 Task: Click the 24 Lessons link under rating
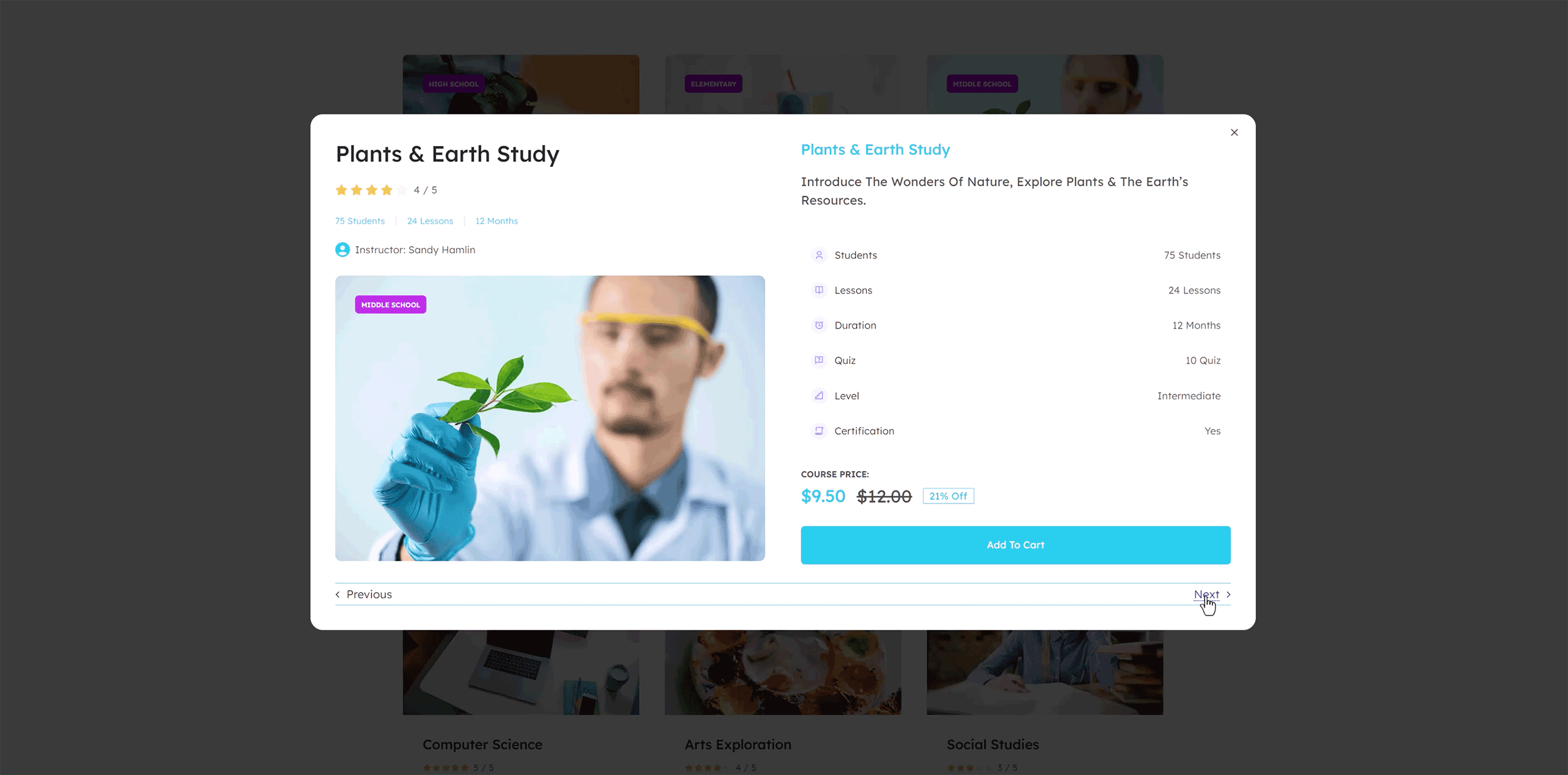(430, 221)
